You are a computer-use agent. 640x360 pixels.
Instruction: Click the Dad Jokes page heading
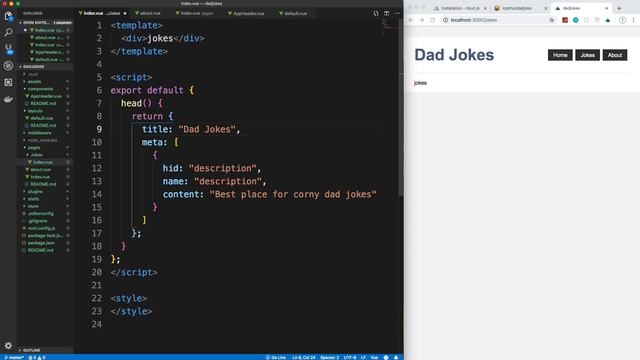(x=454, y=55)
